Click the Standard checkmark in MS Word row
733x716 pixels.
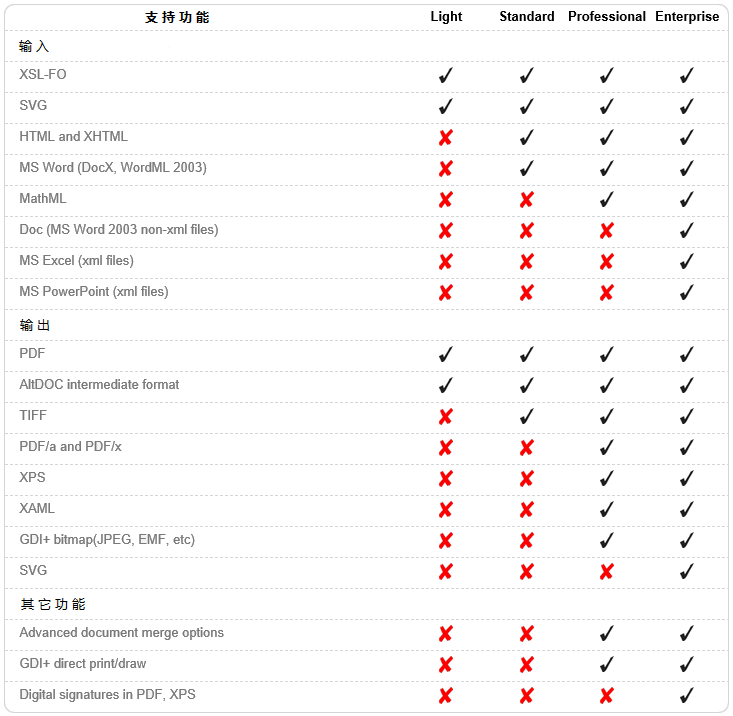coord(527,168)
